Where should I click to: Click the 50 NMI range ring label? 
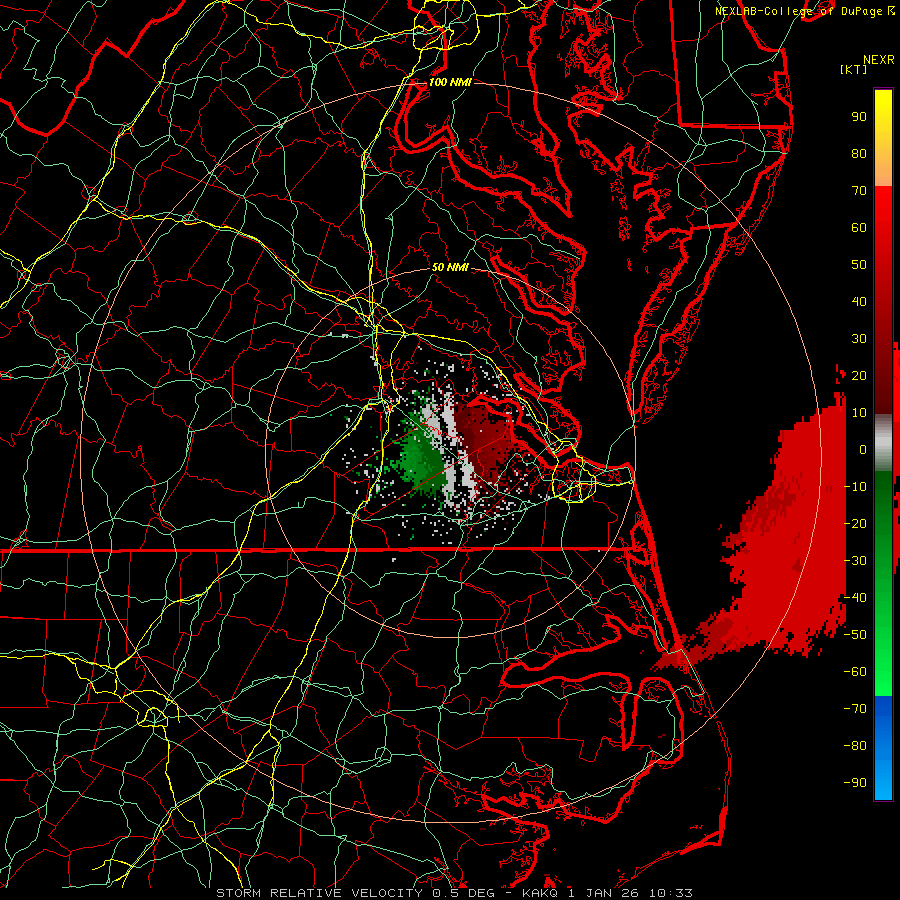pos(449,267)
